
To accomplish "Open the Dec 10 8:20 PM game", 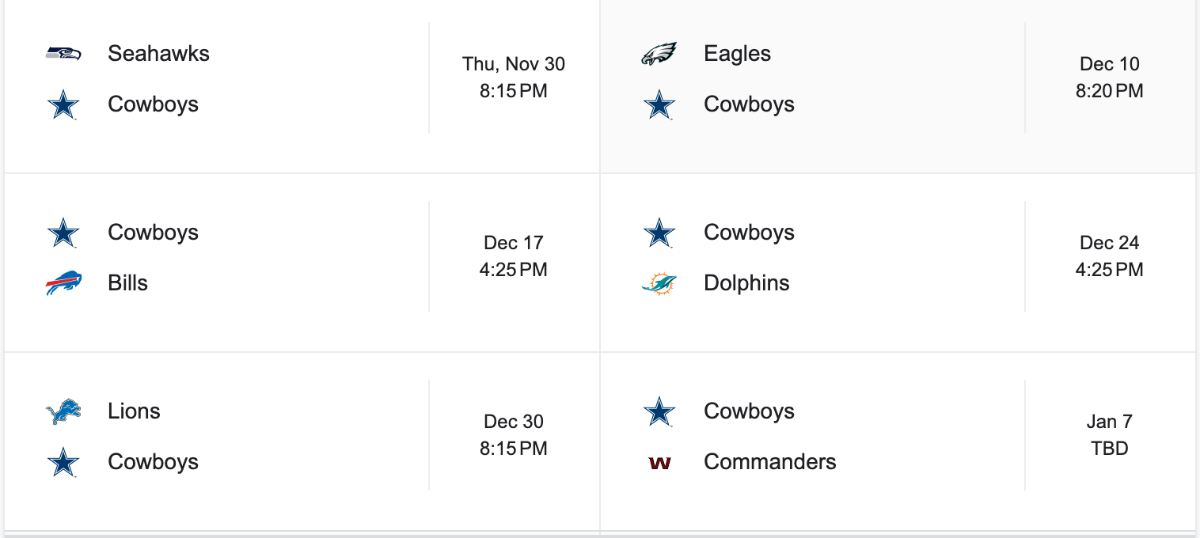I will (x=1109, y=77).
